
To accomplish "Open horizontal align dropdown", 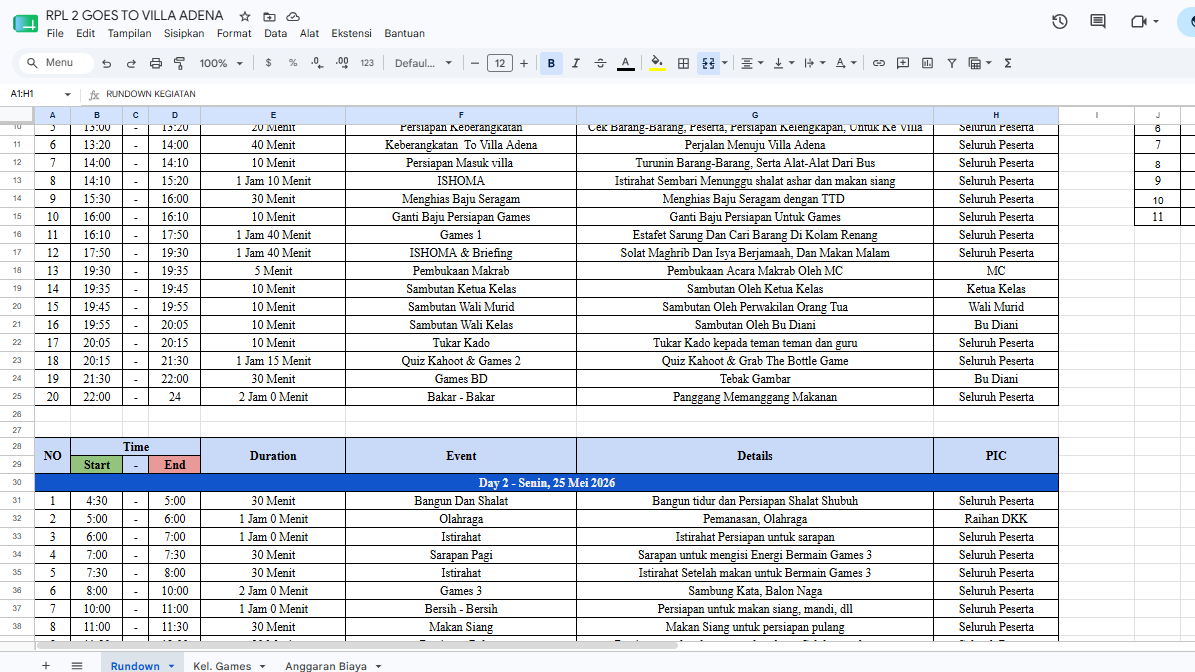I will point(752,63).
